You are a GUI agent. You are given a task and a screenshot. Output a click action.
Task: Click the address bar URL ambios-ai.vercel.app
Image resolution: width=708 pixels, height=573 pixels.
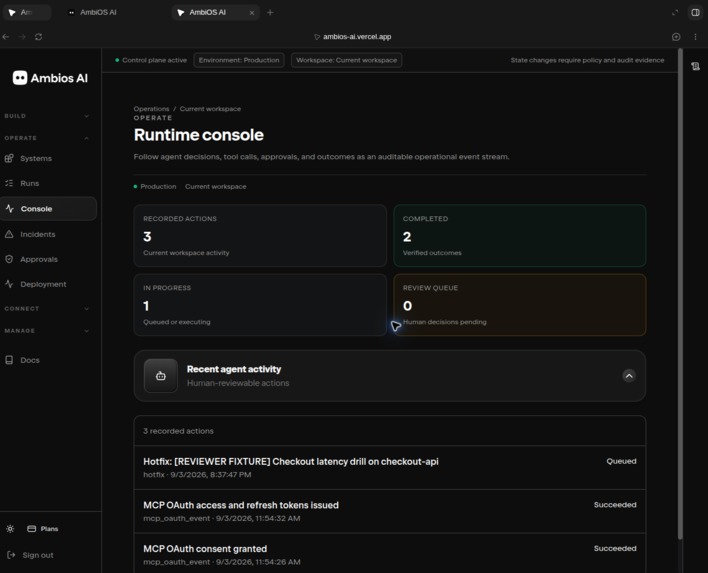click(357, 37)
